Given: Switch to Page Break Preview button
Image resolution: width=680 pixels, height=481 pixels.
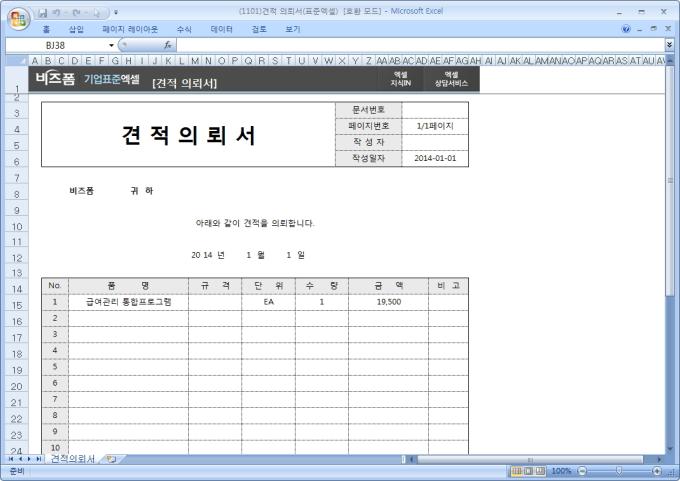Looking at the screenshot, I should pyautogui.click(x=540, y=471).
